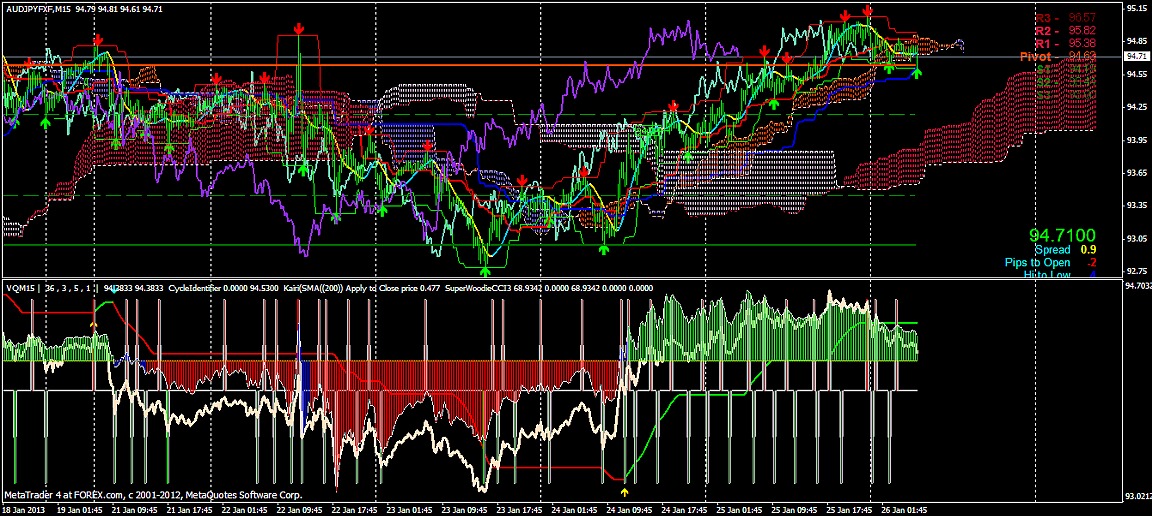Select the rightmost red down arrow at the chart top
1152x516 pixels.
868,10
